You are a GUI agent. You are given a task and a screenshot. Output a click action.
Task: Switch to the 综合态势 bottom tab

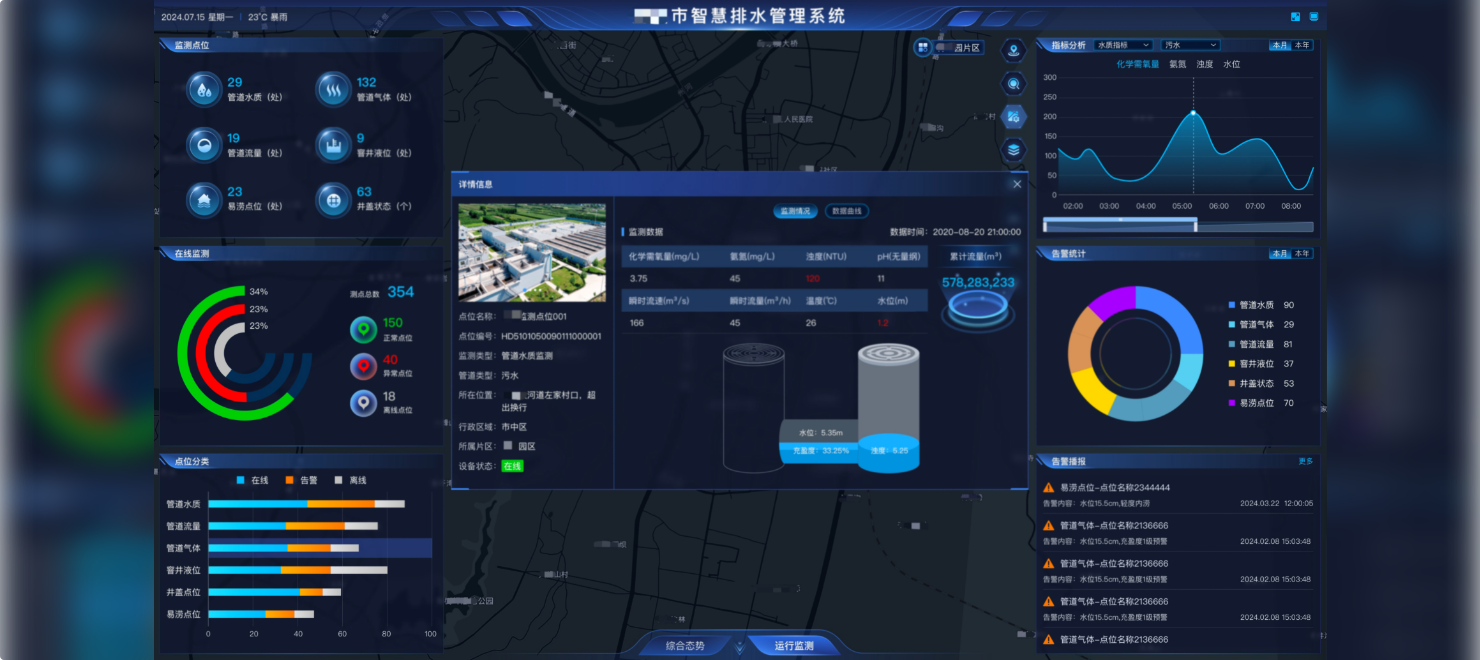[685, 646]
